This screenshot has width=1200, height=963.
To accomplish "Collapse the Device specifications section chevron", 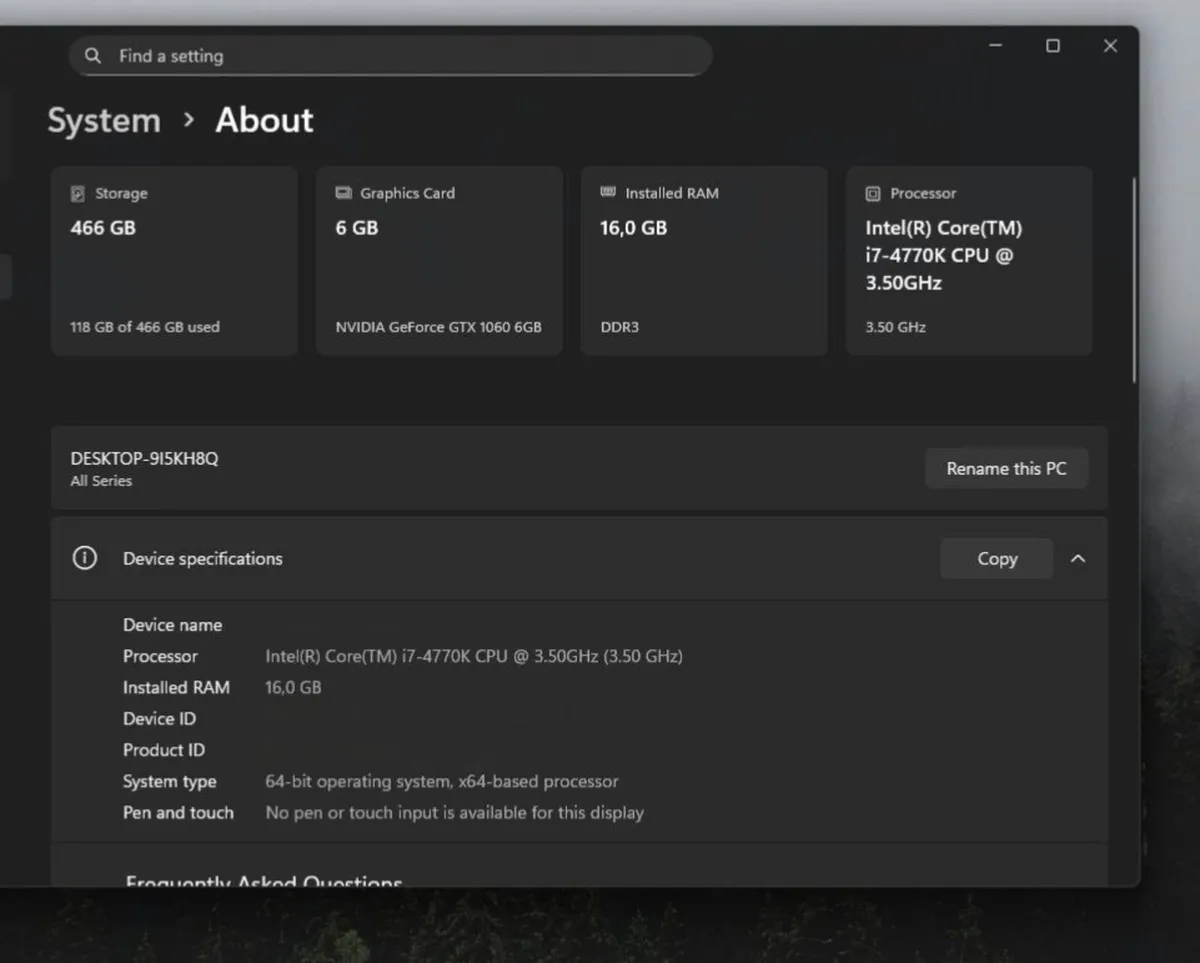I will 1078,559.
